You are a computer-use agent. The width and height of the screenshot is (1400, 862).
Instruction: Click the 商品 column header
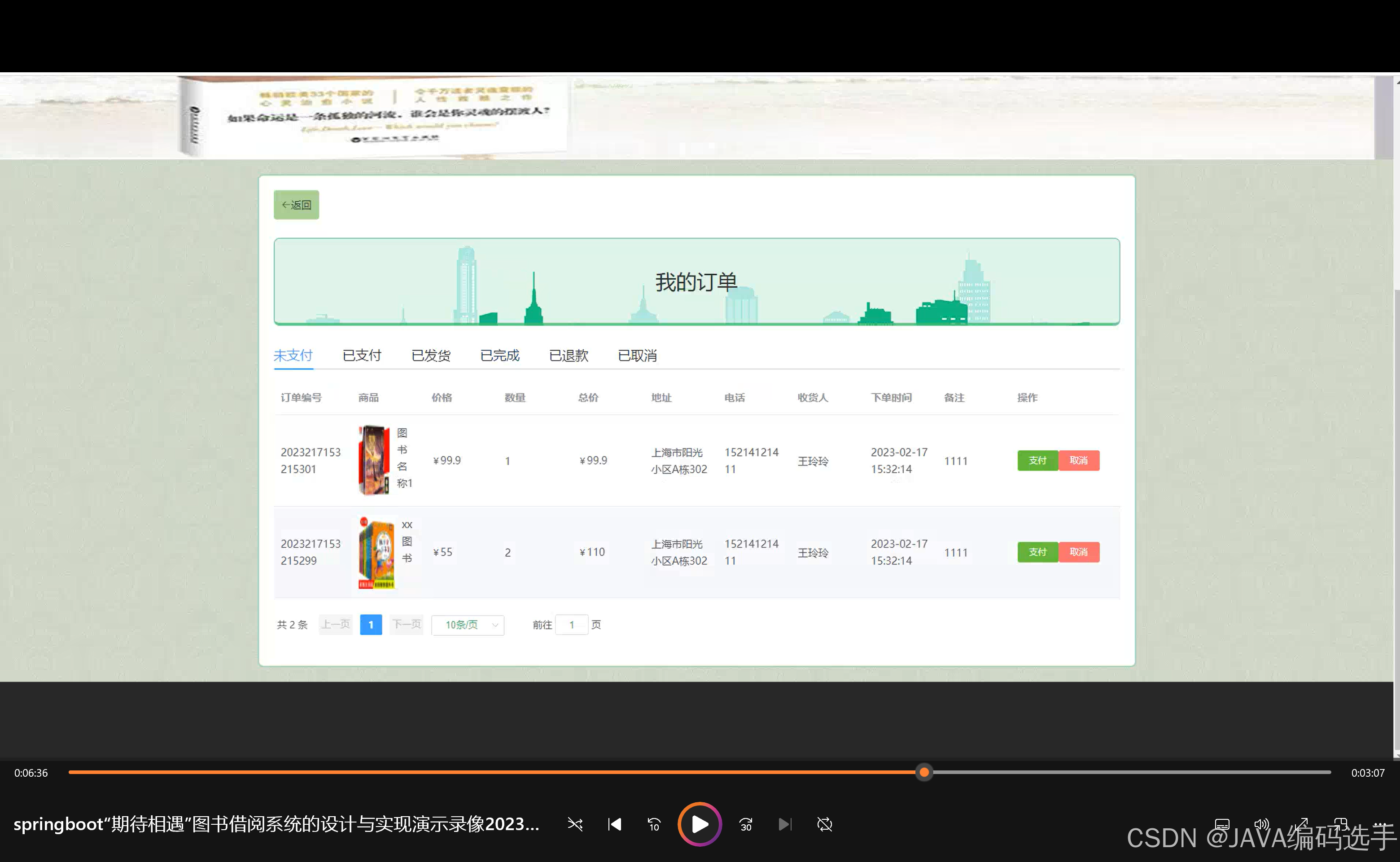pyautogui.click(x=368, y=397)
